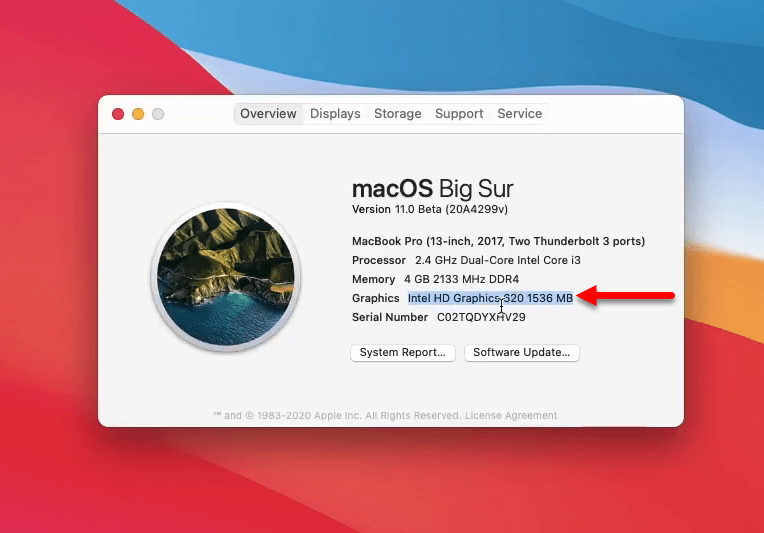Click the MacBook Pro 13-inch 2017 model line
Image resolution: width=764 pixels, height=533 pixels.
(498, 241)
